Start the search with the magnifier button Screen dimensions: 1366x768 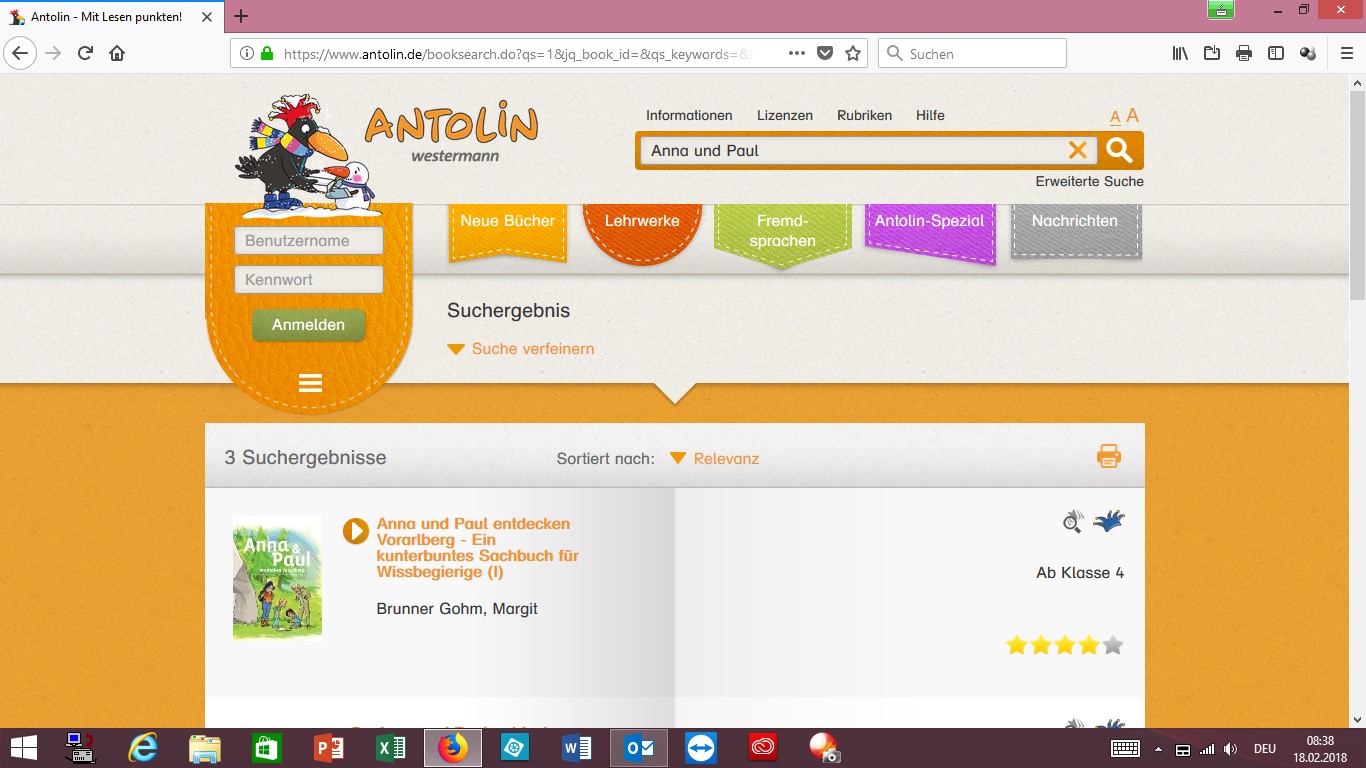point(1119,150)
